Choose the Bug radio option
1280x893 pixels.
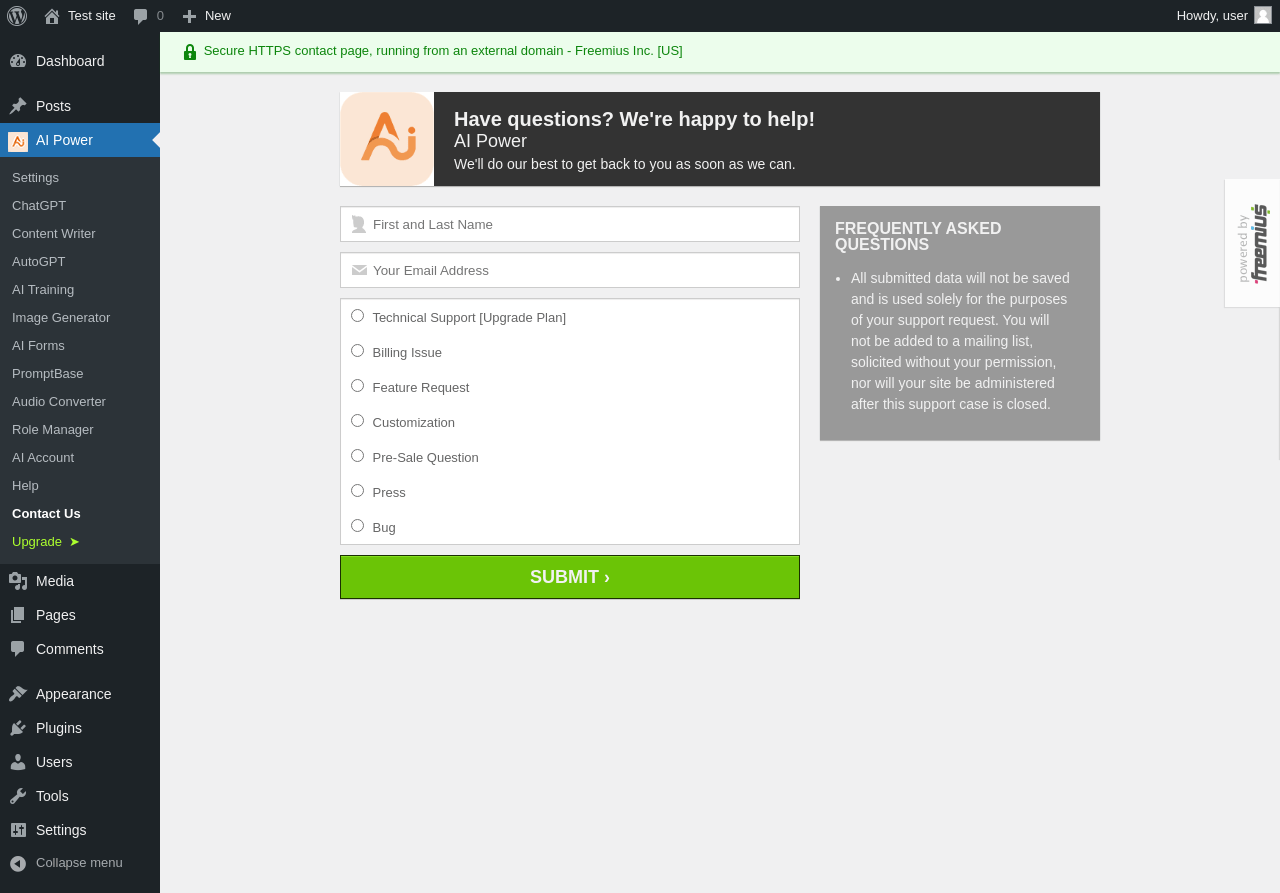pyautogui.click(x=357, y=526)
